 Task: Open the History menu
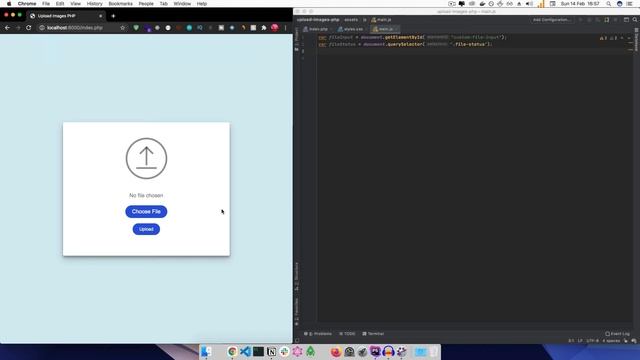pos(94,4)
